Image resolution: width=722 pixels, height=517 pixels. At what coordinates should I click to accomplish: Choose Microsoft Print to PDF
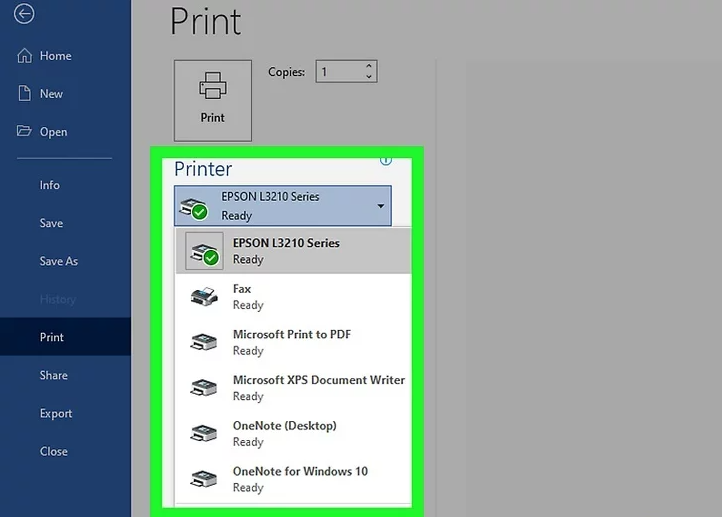point(293,342)
